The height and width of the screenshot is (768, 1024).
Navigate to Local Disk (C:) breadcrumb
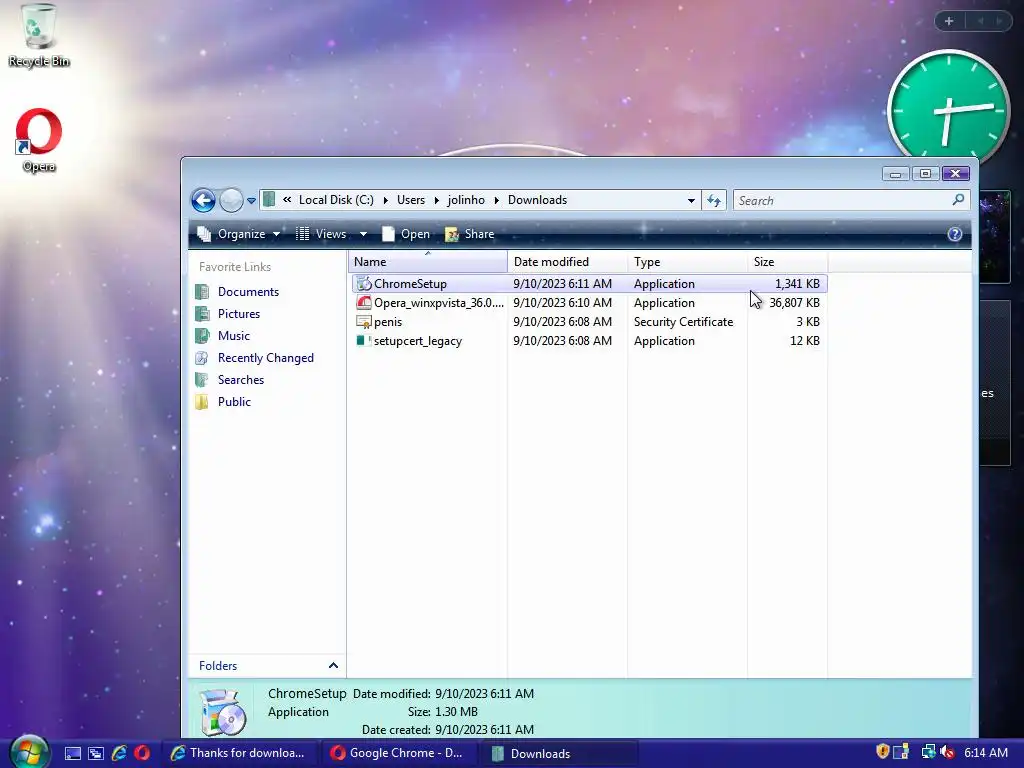(336, 200)
